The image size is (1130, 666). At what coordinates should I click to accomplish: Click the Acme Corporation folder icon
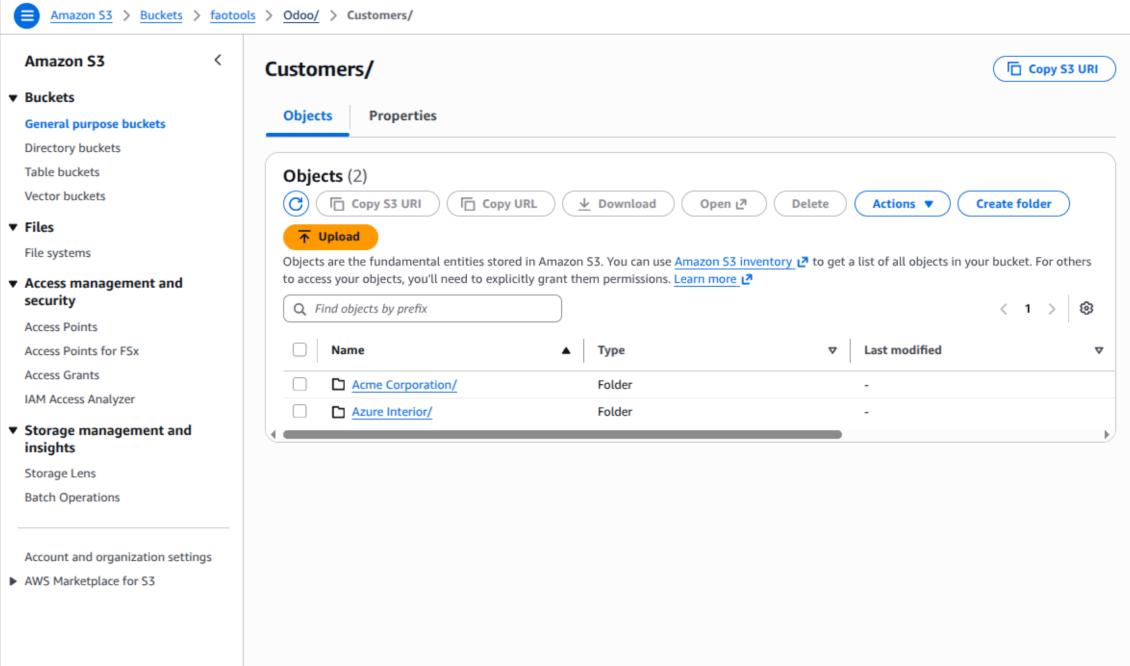click(338, 384)
